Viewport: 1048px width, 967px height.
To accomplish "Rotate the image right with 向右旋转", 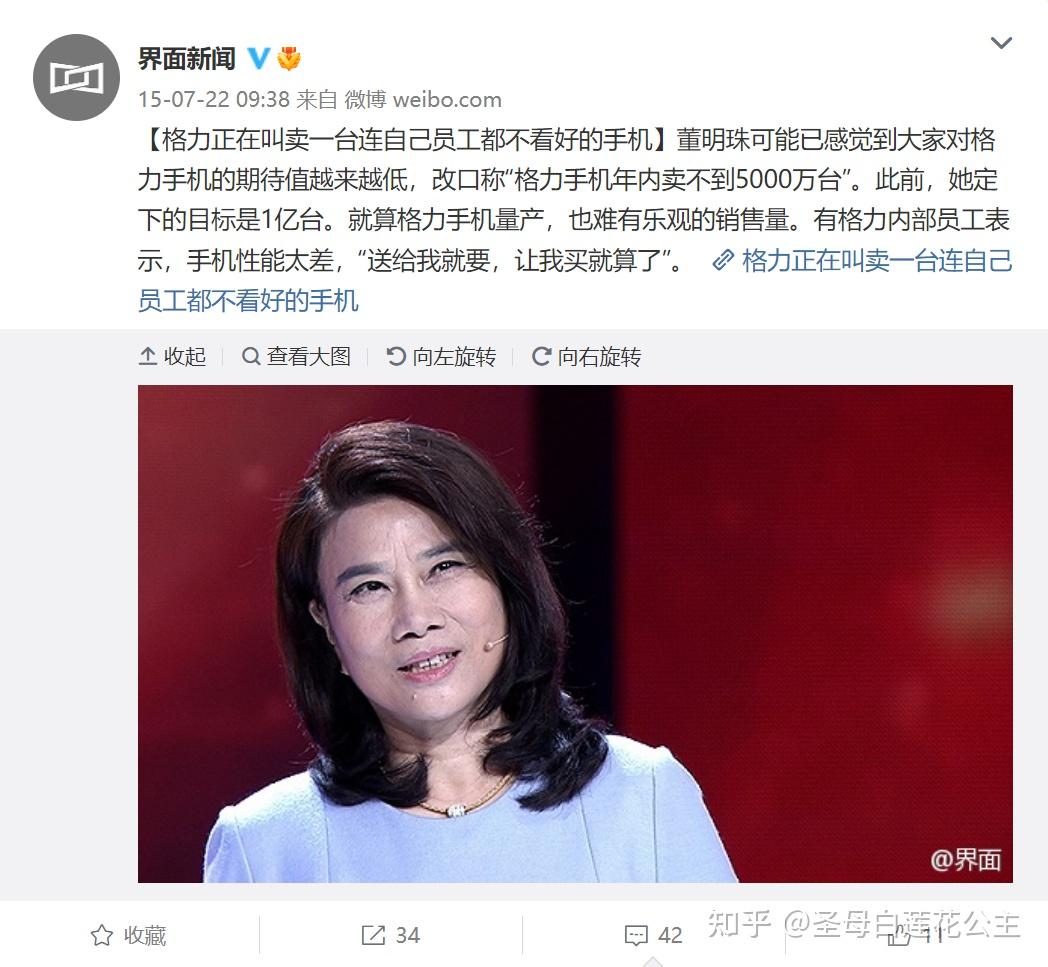I will (x=587, y=356).
